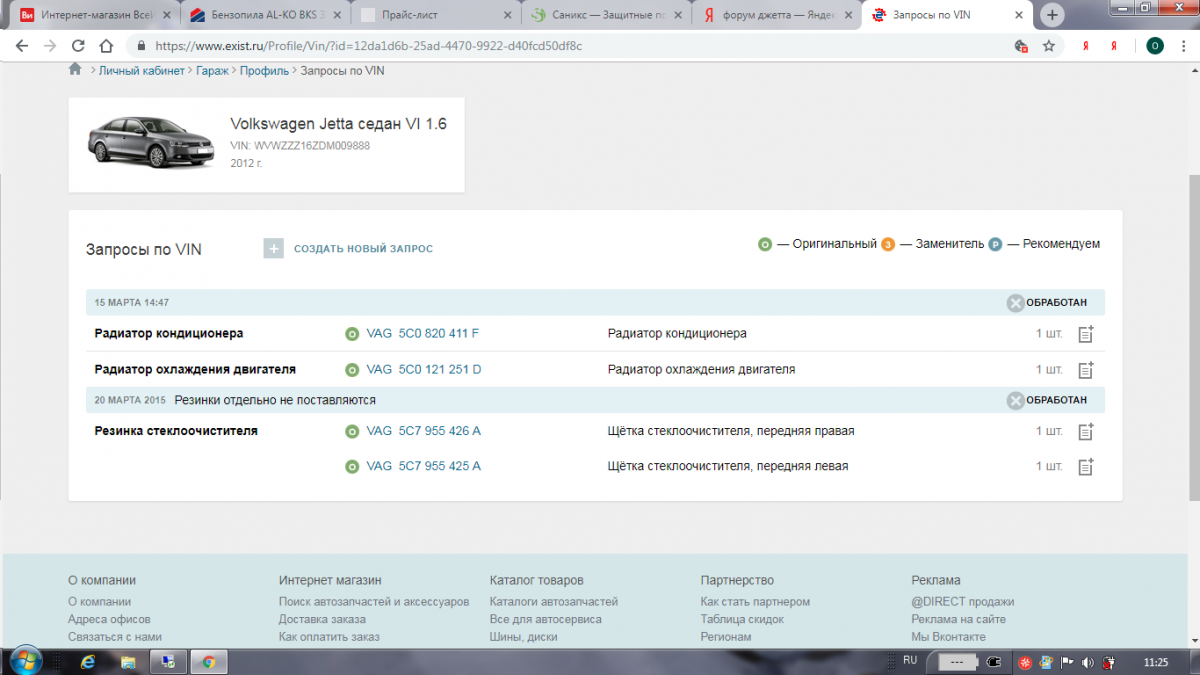This screenshot has height=675, width=1200.
Task: Add Радиатор кондиционера to the order list
Action: click(1086, 334)
